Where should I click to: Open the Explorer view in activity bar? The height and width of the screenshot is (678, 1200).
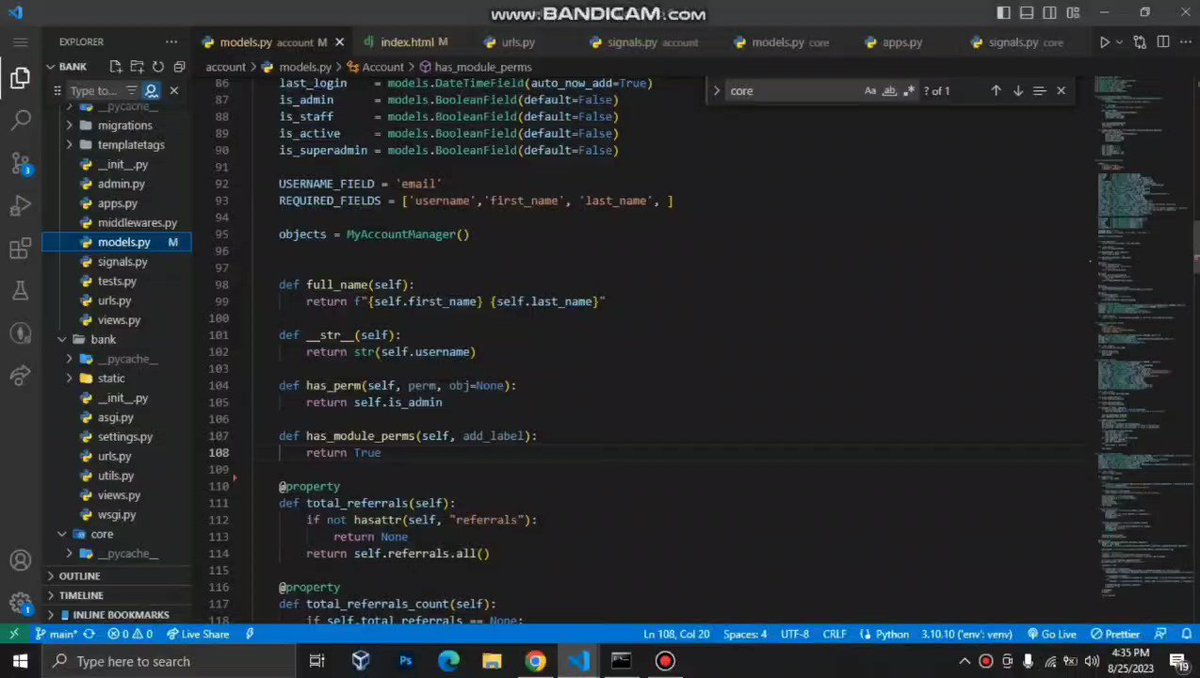click(x=20, y=78)
